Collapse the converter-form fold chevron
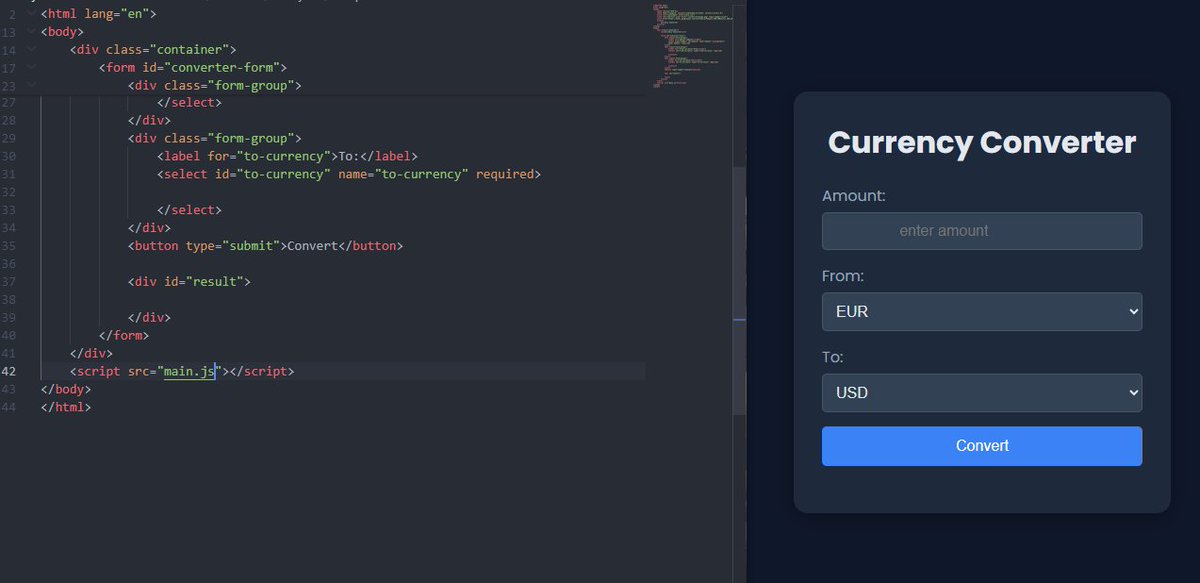This screenshot has width=1200, height=583. coord(31,68)
